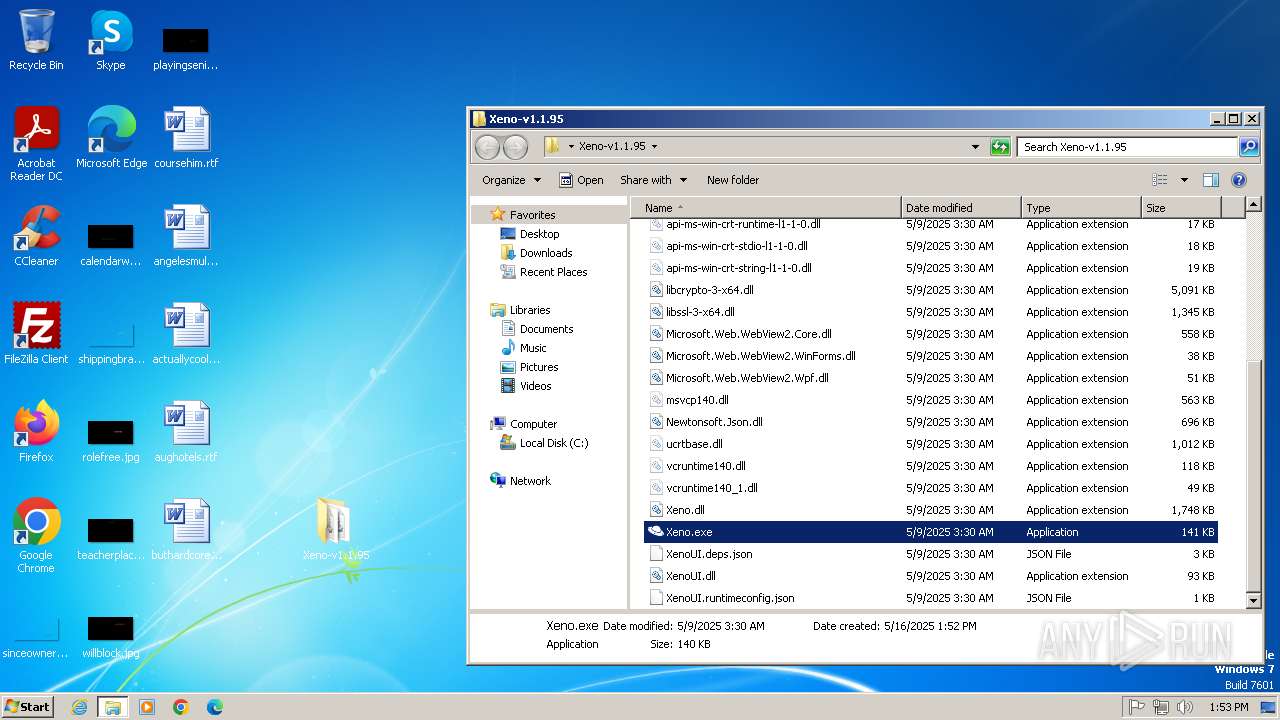Viewport: 1280px width, 720px height.
Task: Open the Google Chrome desktop shortcut
Action: pos(36,536)
